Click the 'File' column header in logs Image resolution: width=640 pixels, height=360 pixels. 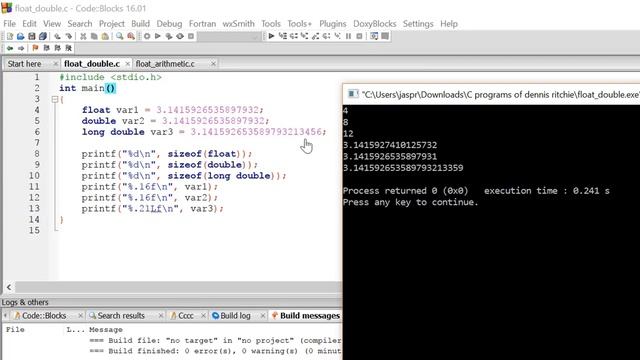tap(15, 329)
